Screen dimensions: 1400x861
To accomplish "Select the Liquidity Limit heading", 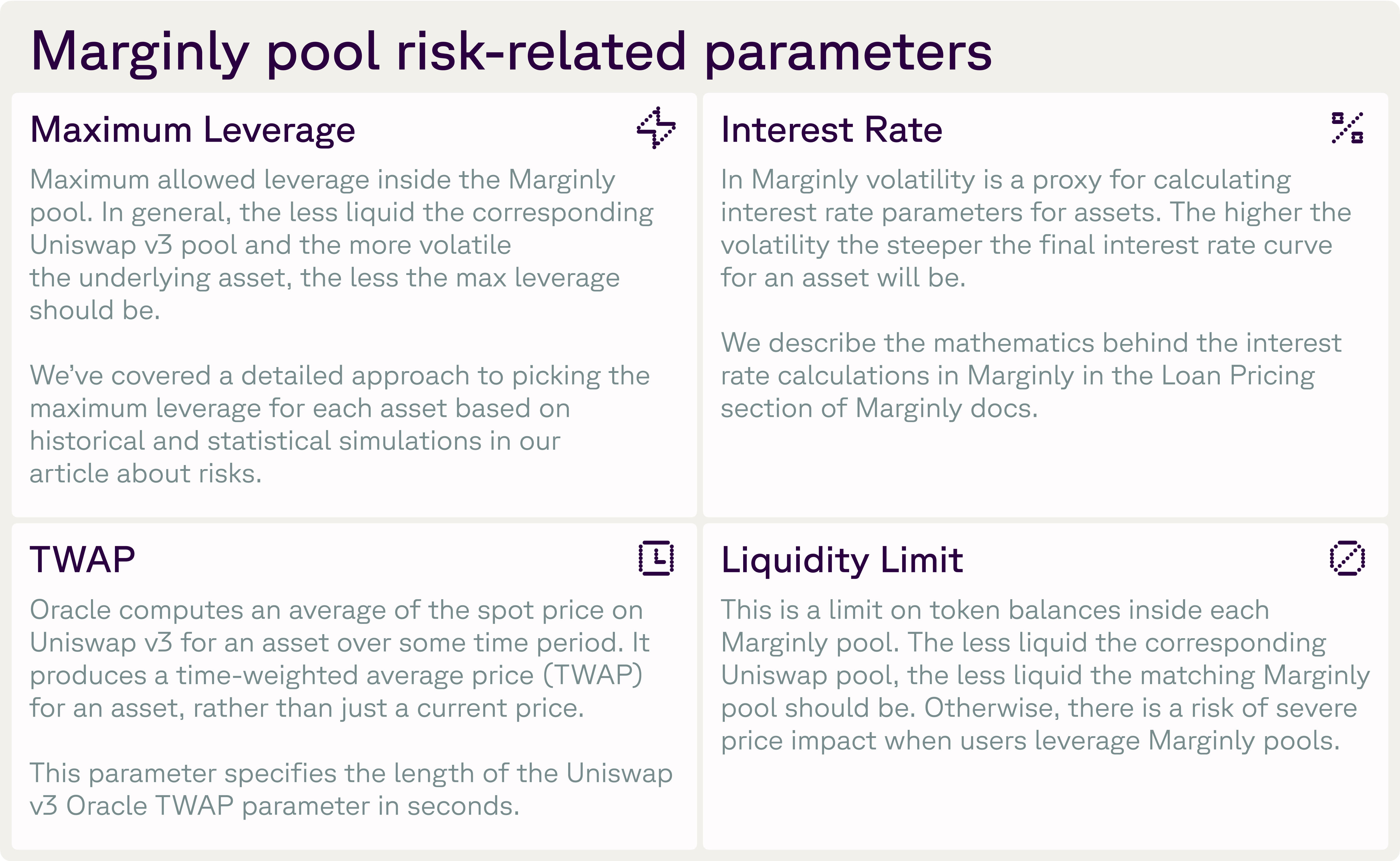I will (x=841, y=560).
